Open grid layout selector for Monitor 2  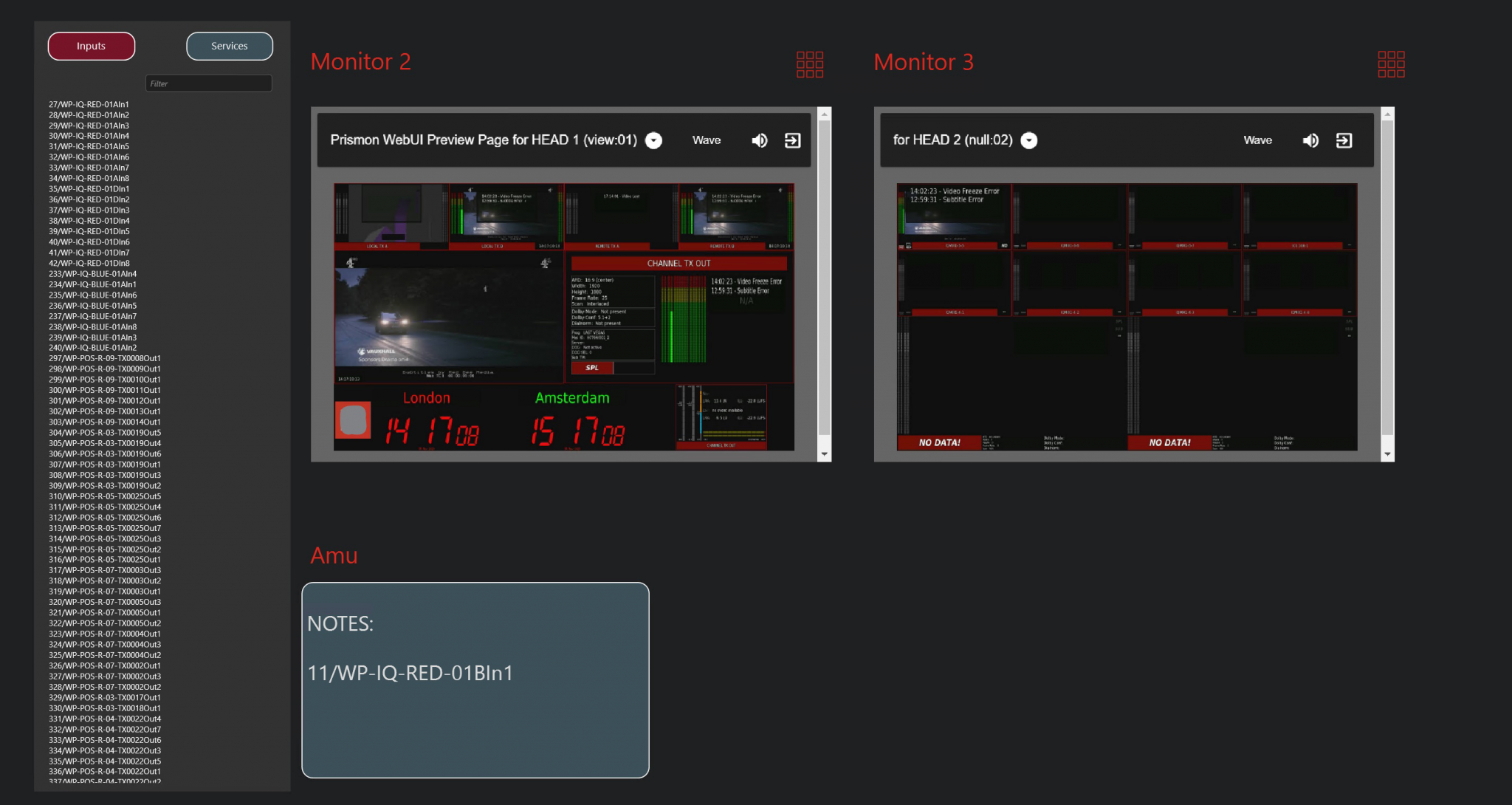click(x=810, y=64)
